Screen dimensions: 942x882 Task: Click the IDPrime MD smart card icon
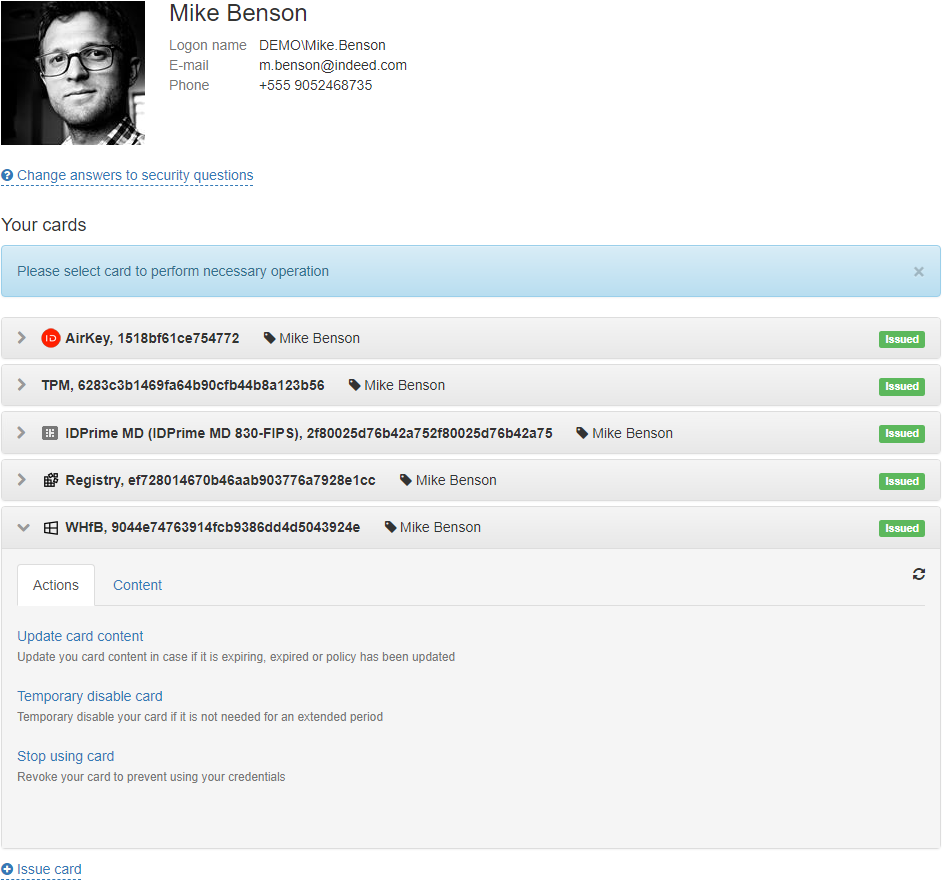pyautogui.click(x=50, y=434)
